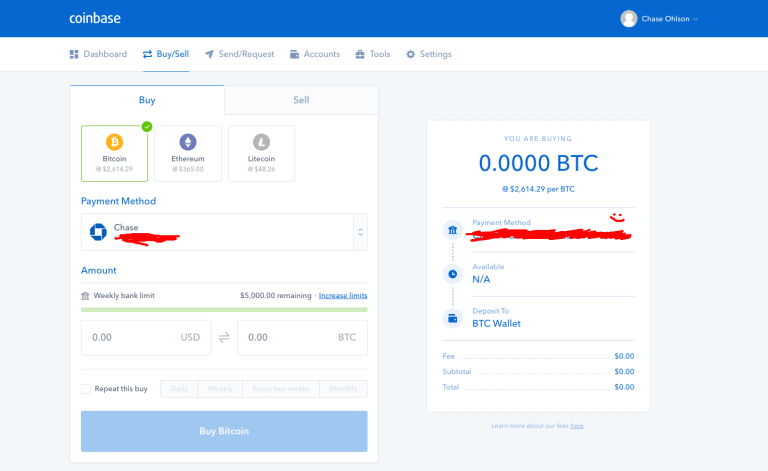Select the Litecoin currency card
The width and height of the screenshot is (768, 471).
pos(262,153)
